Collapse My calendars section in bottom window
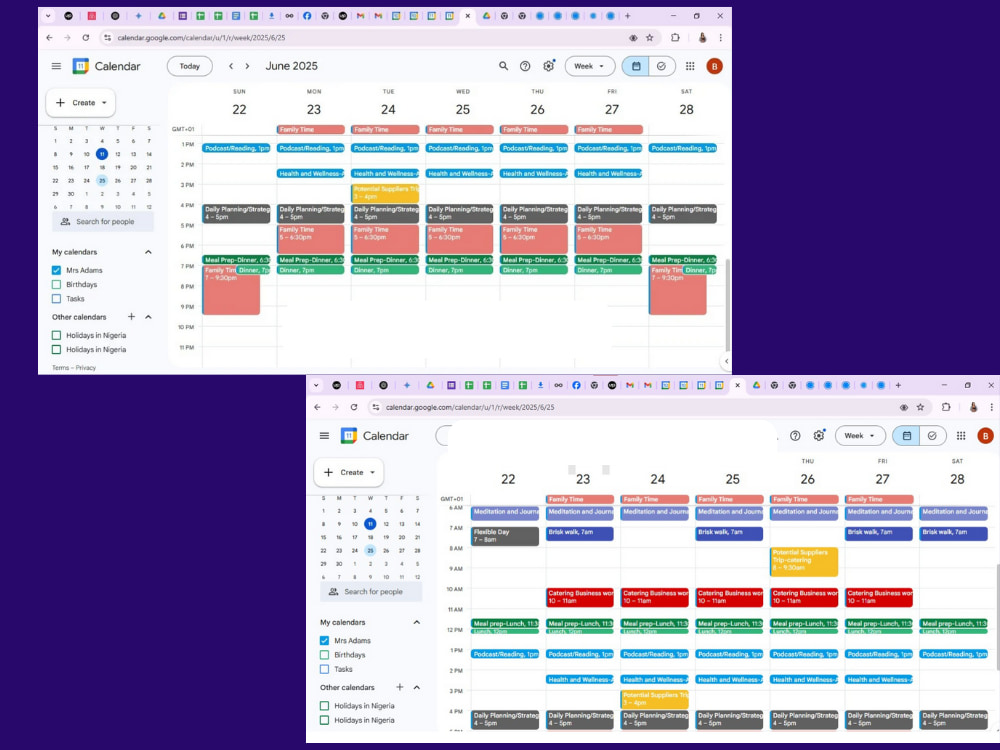This screenshot has width=1000, height=750. [x=417, y=622]
